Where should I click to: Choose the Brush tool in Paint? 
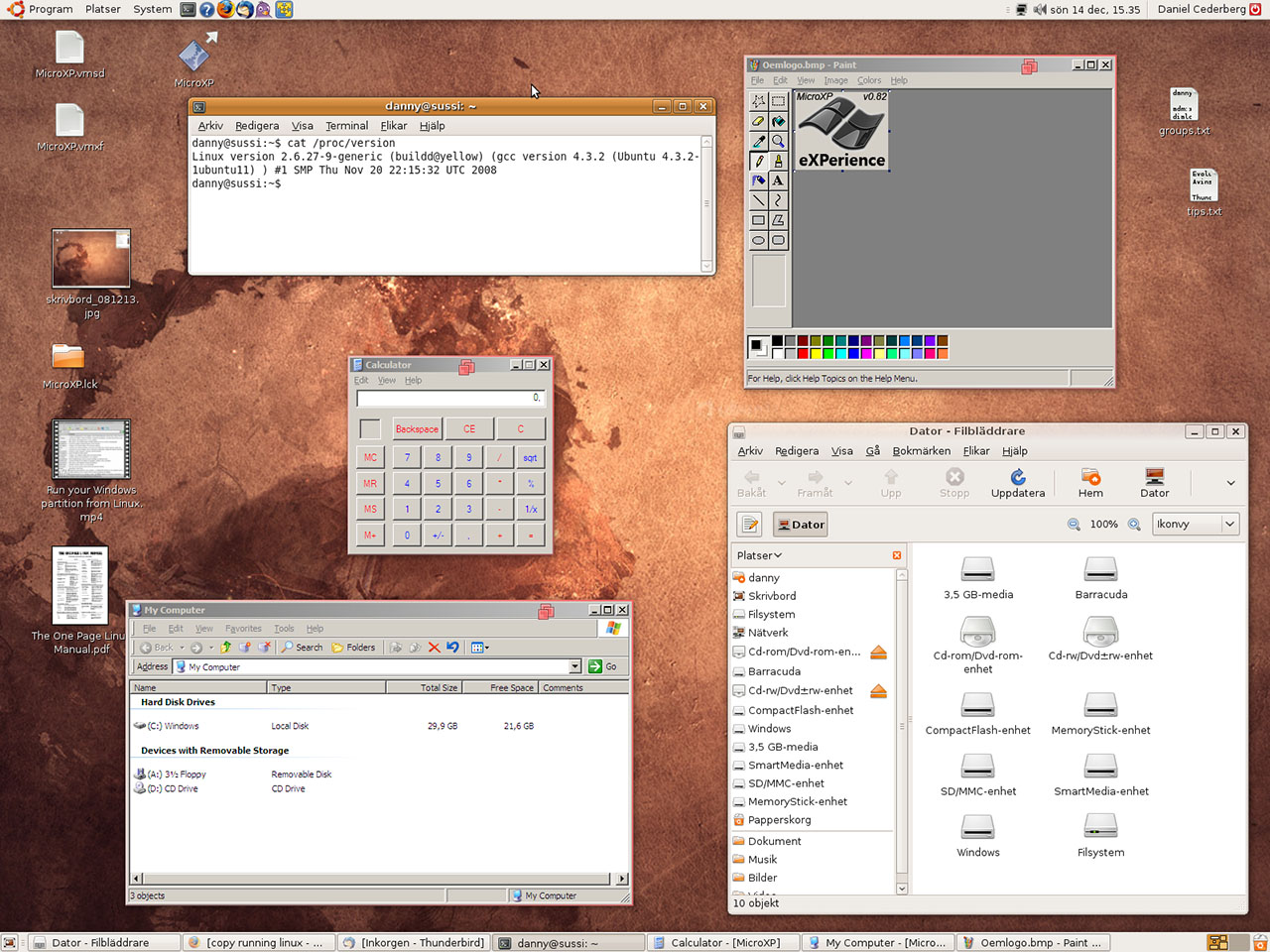pyautogui.click(x=778, y=161)
